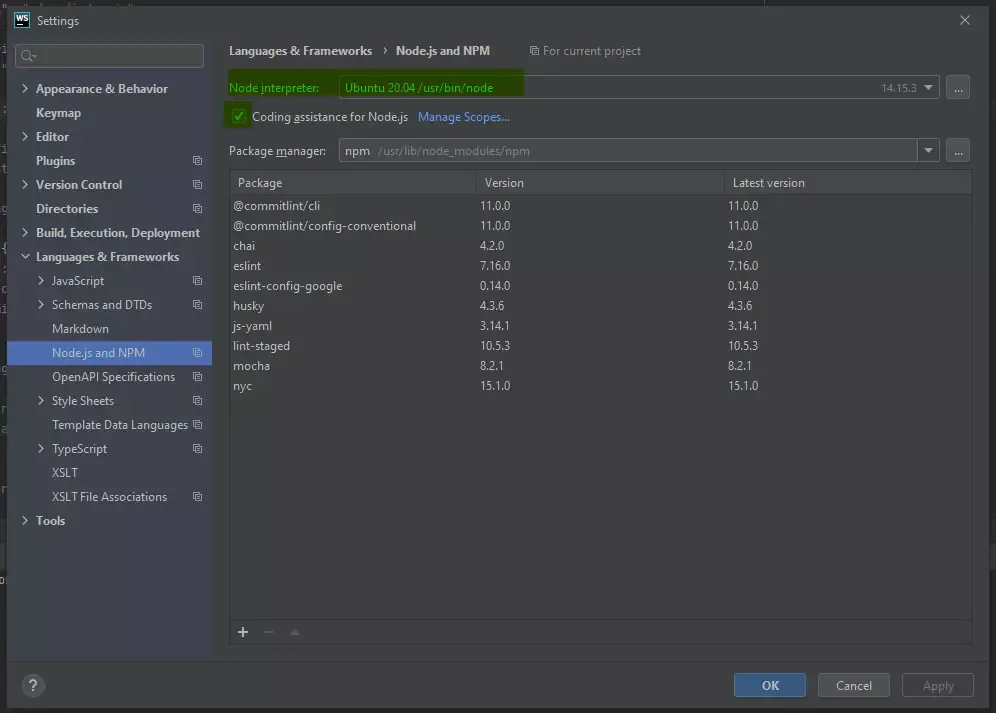The height and width of the screenshot is (713, 996).
Task: Click project-level icon next to Template Data Languages
Action: click(x=198, y=424)
